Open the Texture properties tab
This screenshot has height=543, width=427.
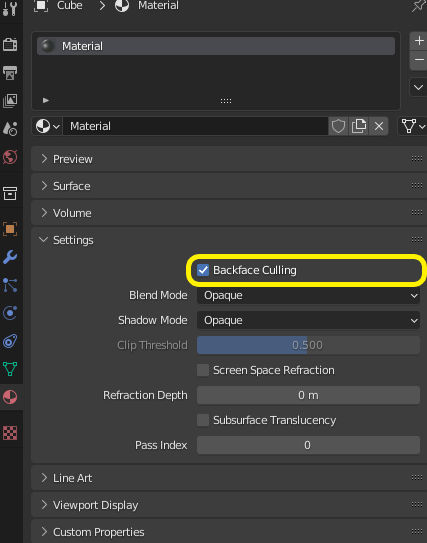(10, 433)
